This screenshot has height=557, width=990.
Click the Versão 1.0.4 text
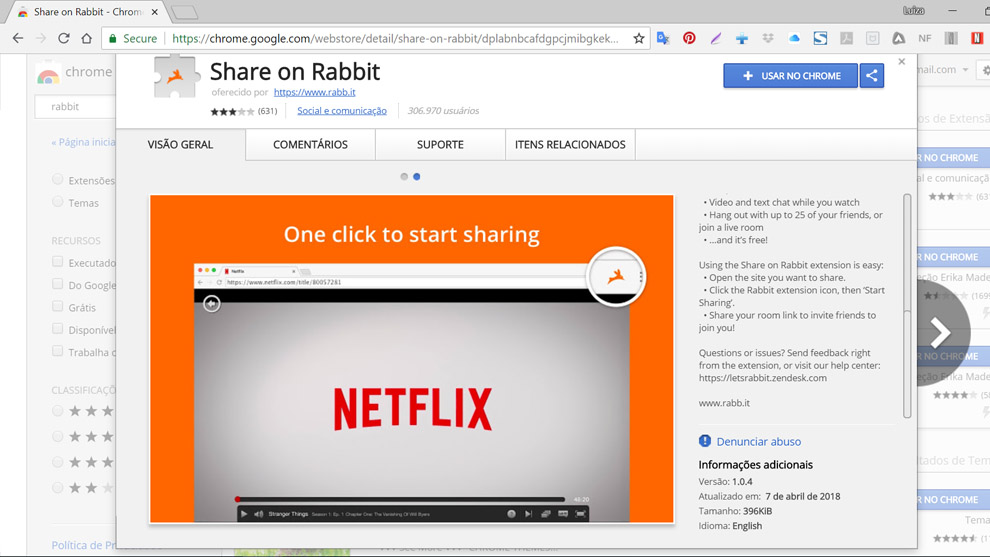[725, 481]
